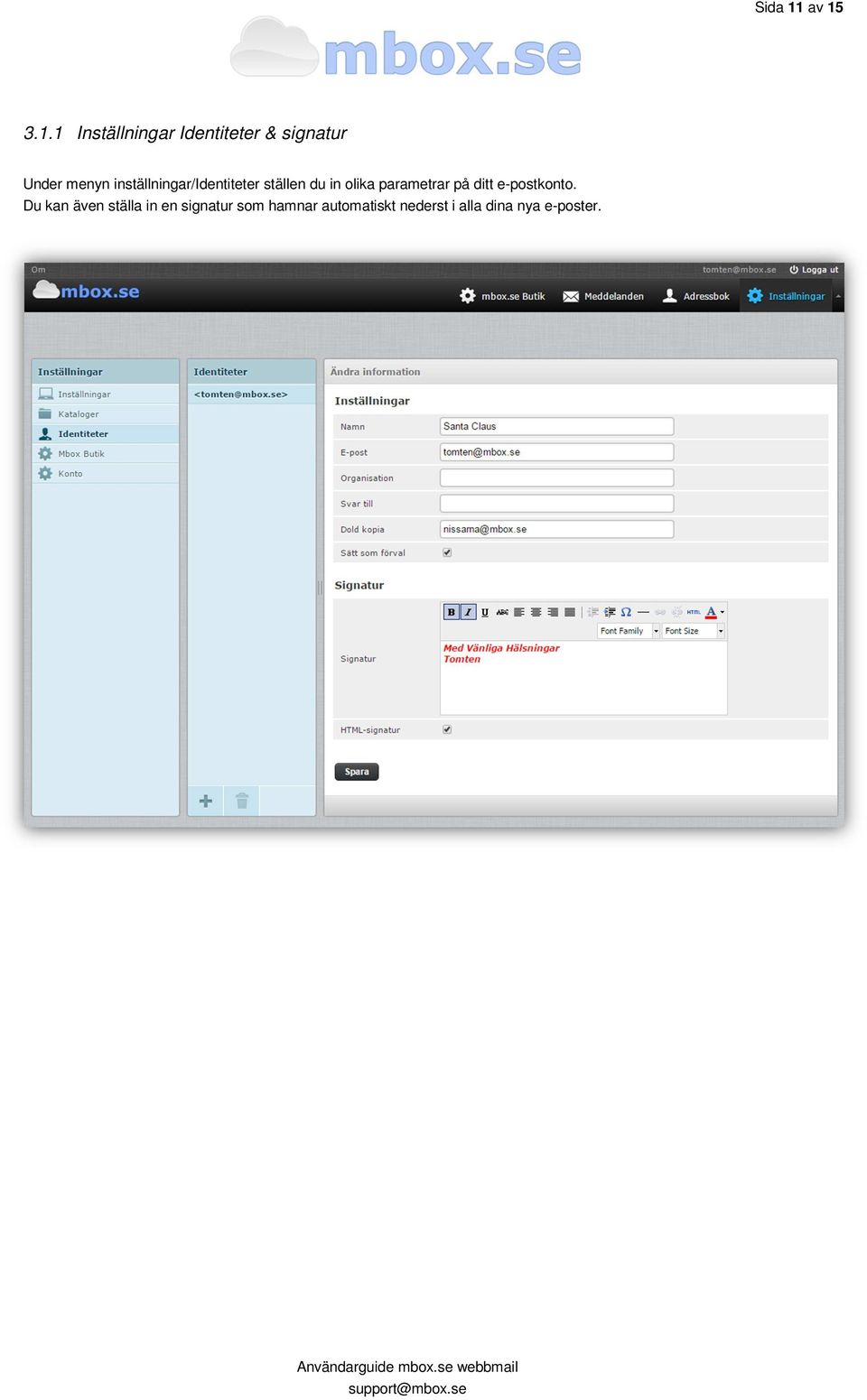Toggle italic formatting in signature editor
The image size is (867, 1400).
(468, 612)
